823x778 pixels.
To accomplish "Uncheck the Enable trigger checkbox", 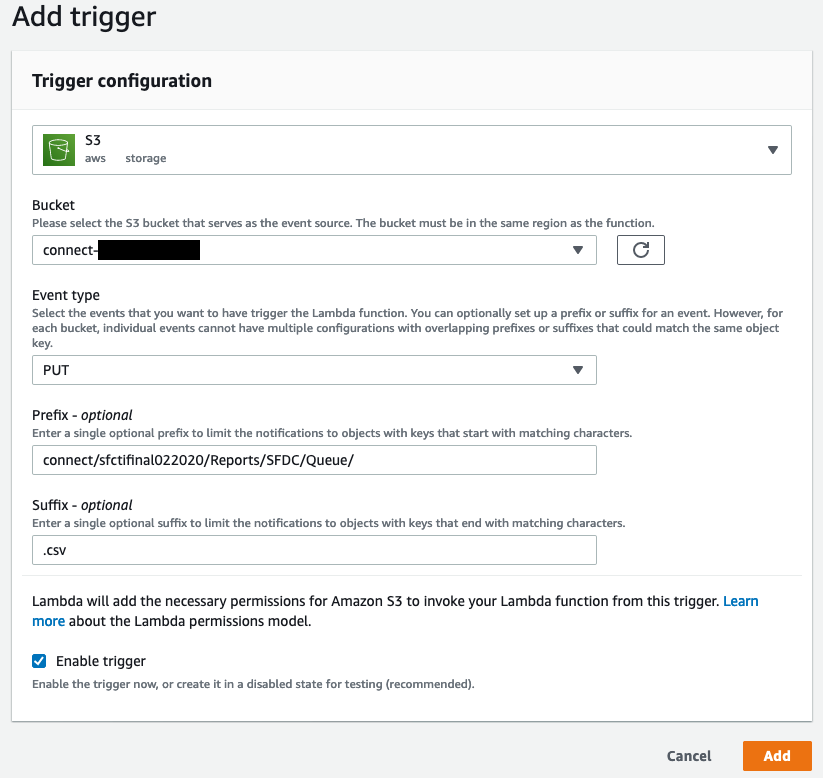I will coord(39,661).
